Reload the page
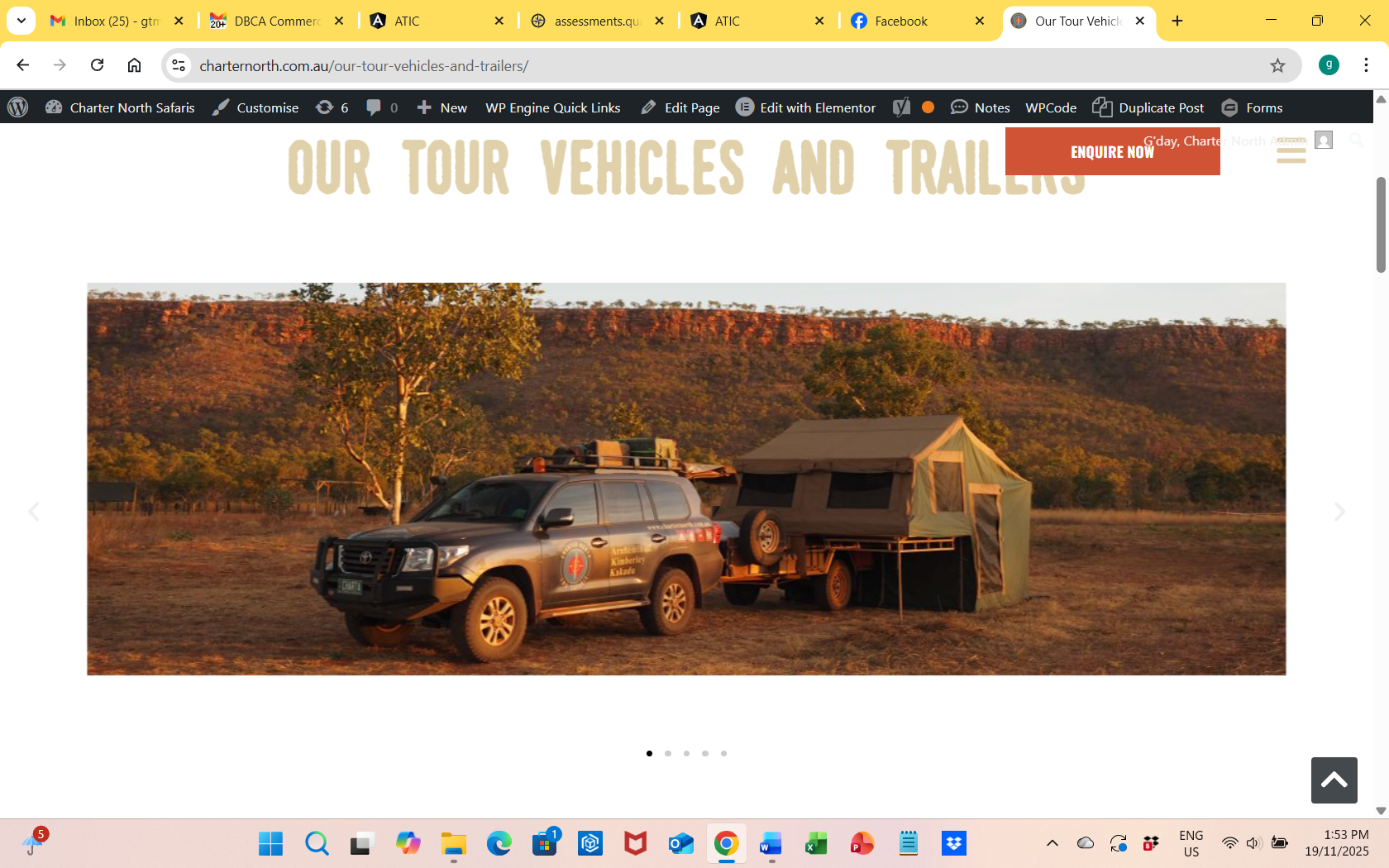Viewport: 1389px width, 868px height. click(x=97, y=65)
